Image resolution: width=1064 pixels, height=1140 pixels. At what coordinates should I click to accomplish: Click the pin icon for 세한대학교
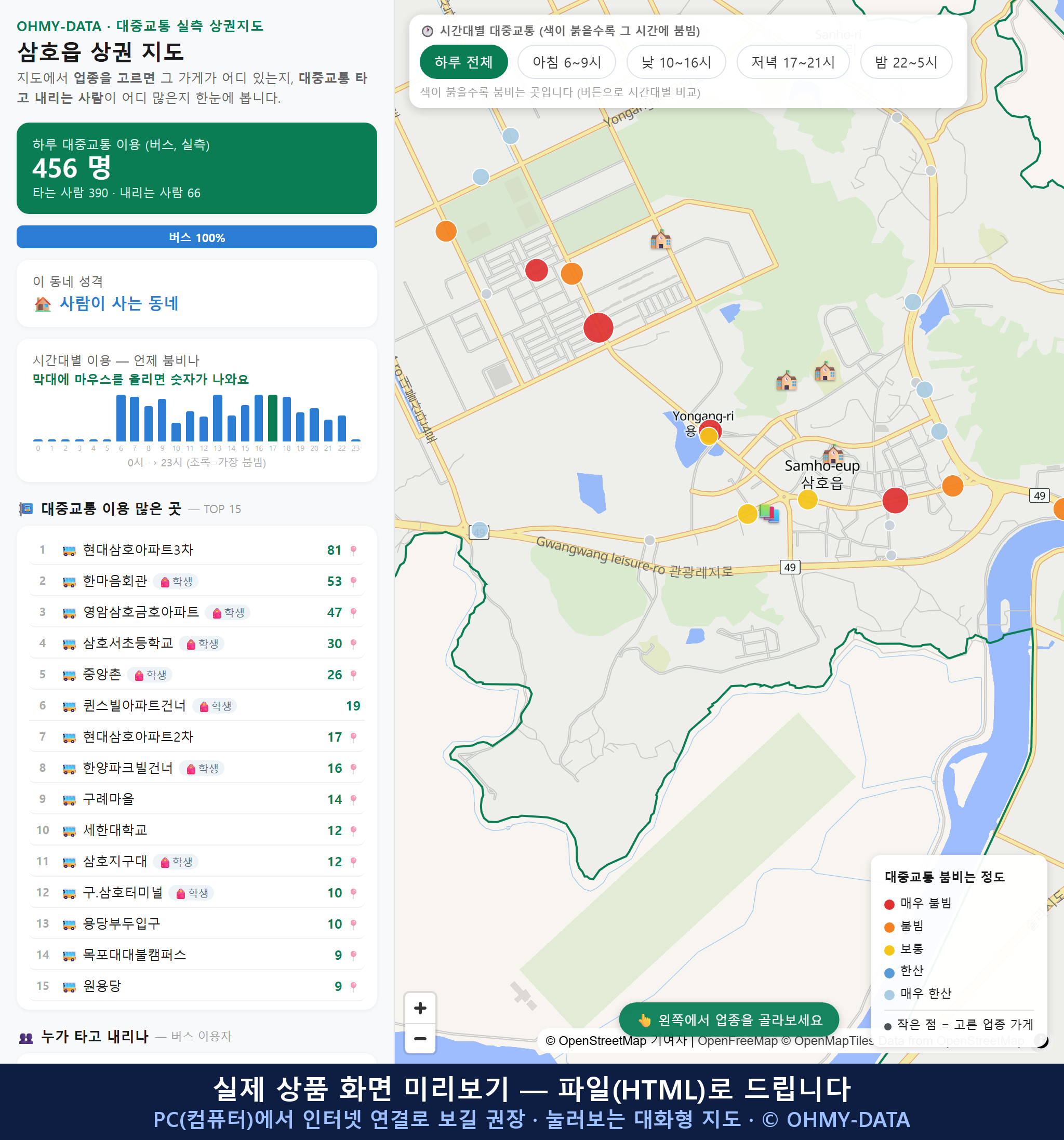pos(353,831)
